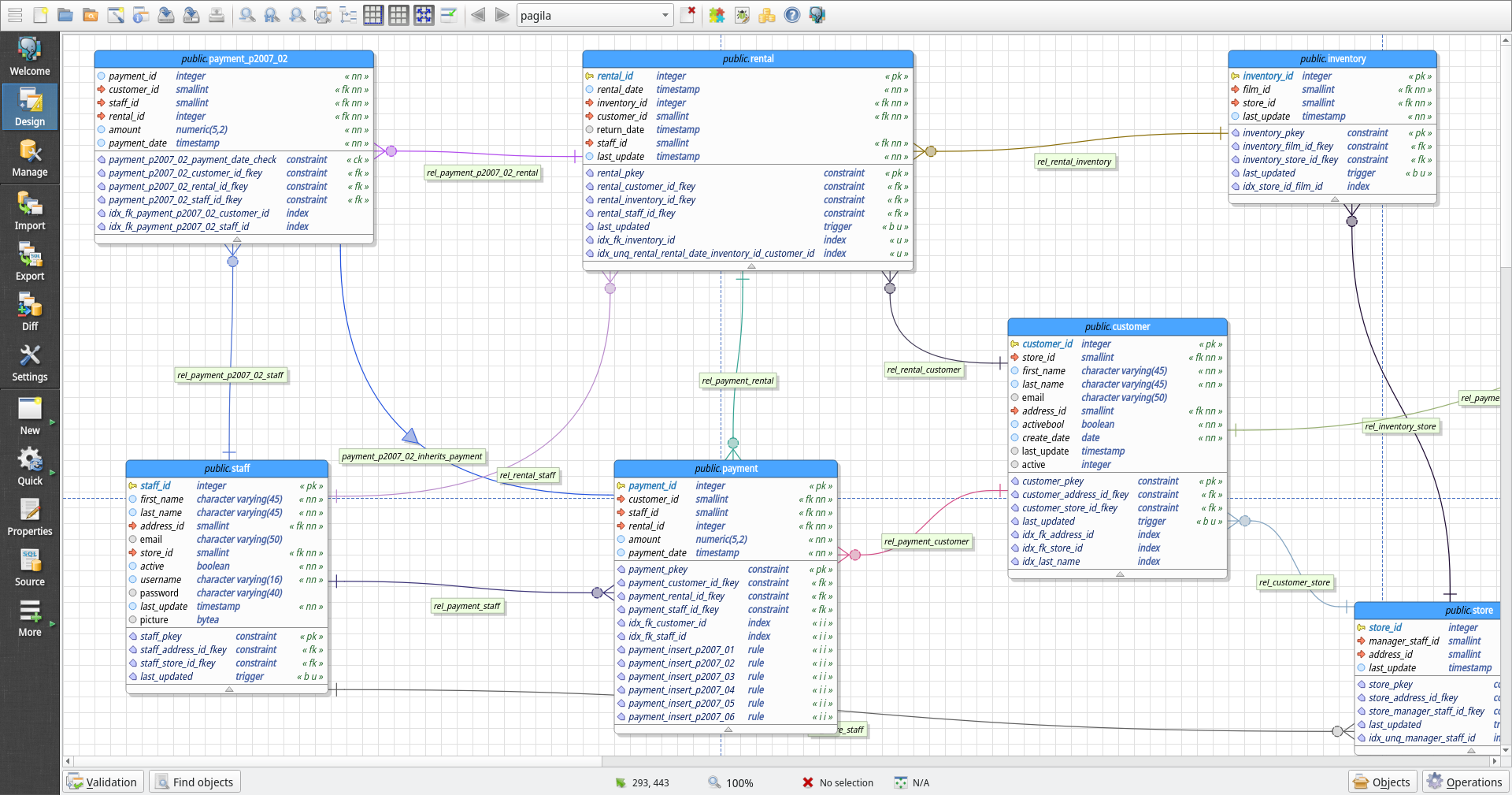Click the donation coins icon
The image size is (1512, 795).
pos(767,15)
